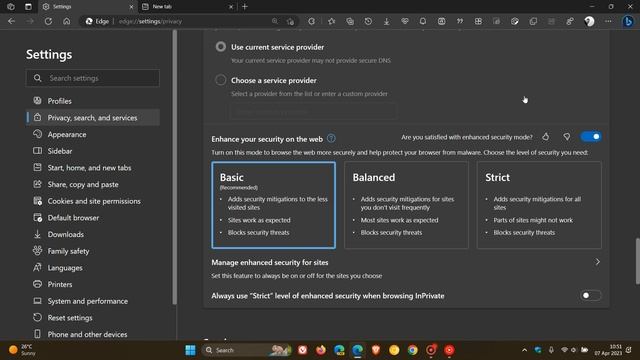Open Appearance settings section
Screen dimensions: 640x360
pyautogui.click(x=93, y=134)
